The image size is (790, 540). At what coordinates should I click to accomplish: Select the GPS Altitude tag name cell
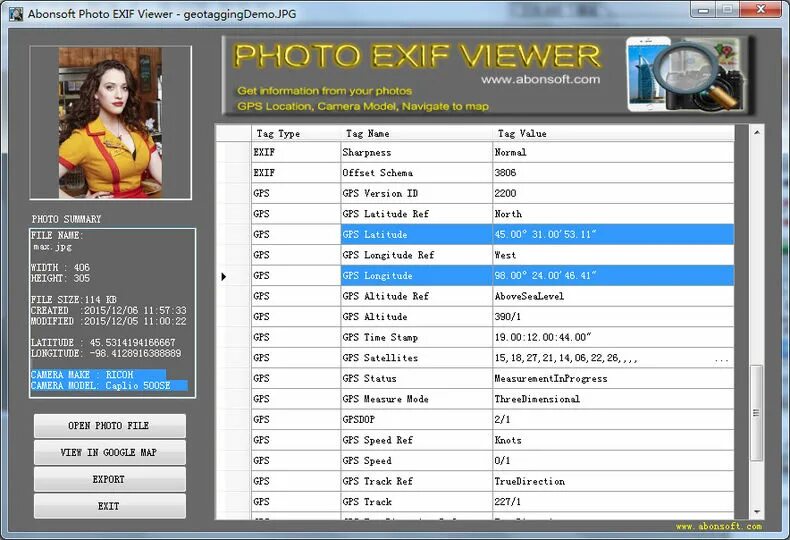417,317
